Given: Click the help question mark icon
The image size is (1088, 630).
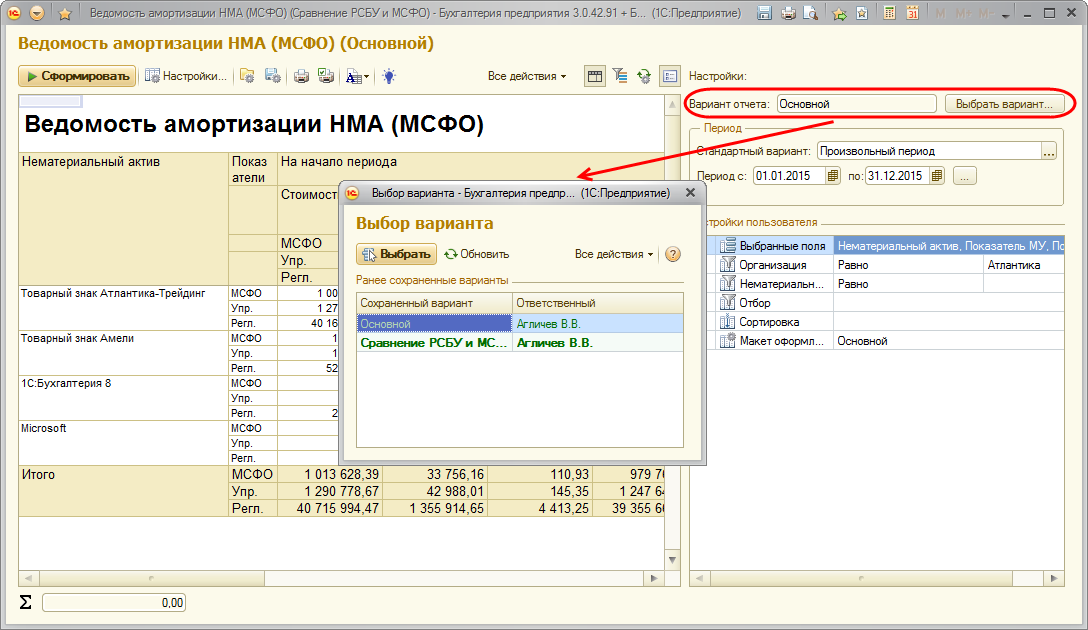Looking at the screenshot, I should 673,254.
